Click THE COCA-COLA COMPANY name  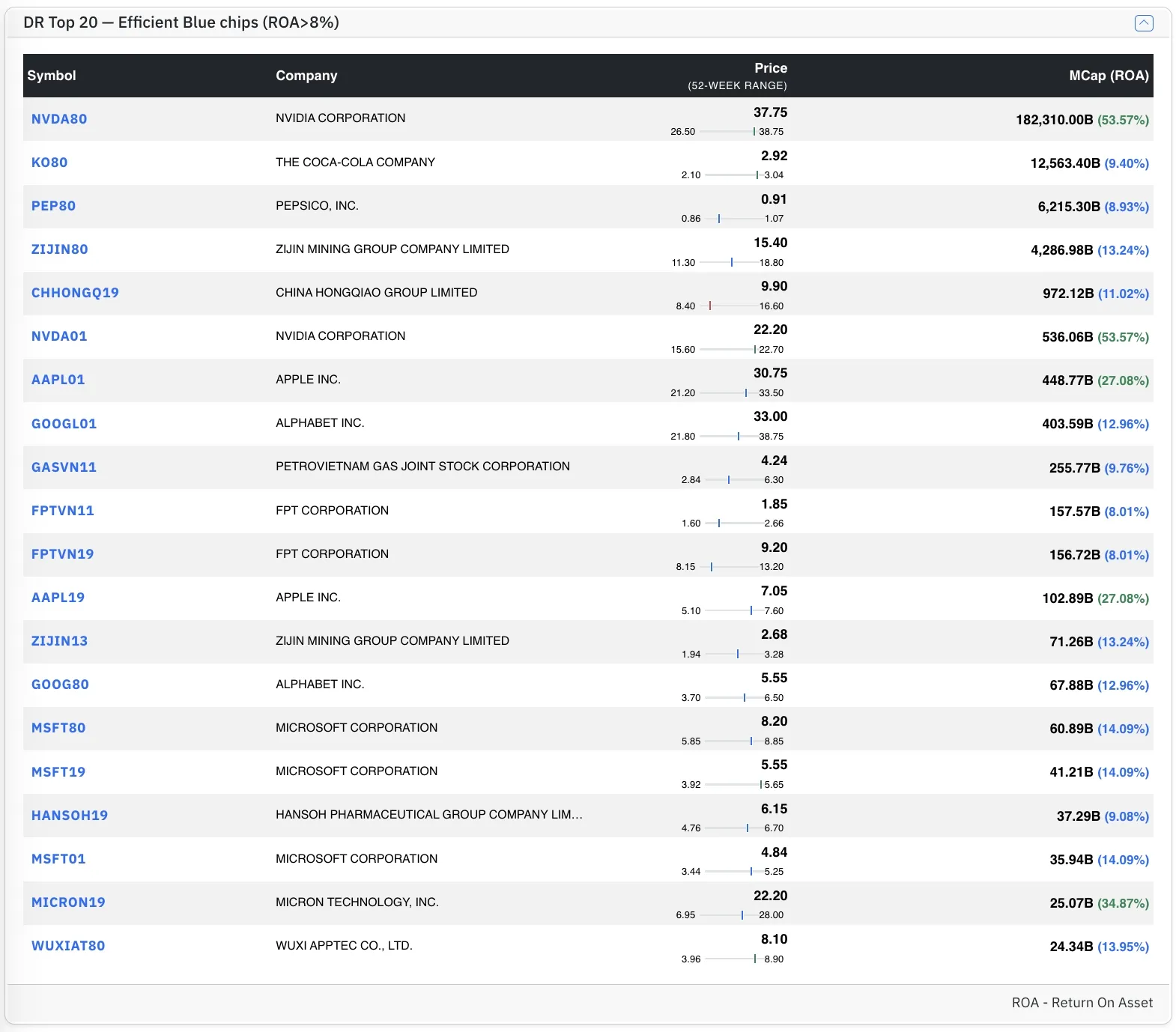pyautogui.click(x=355, y=163)
